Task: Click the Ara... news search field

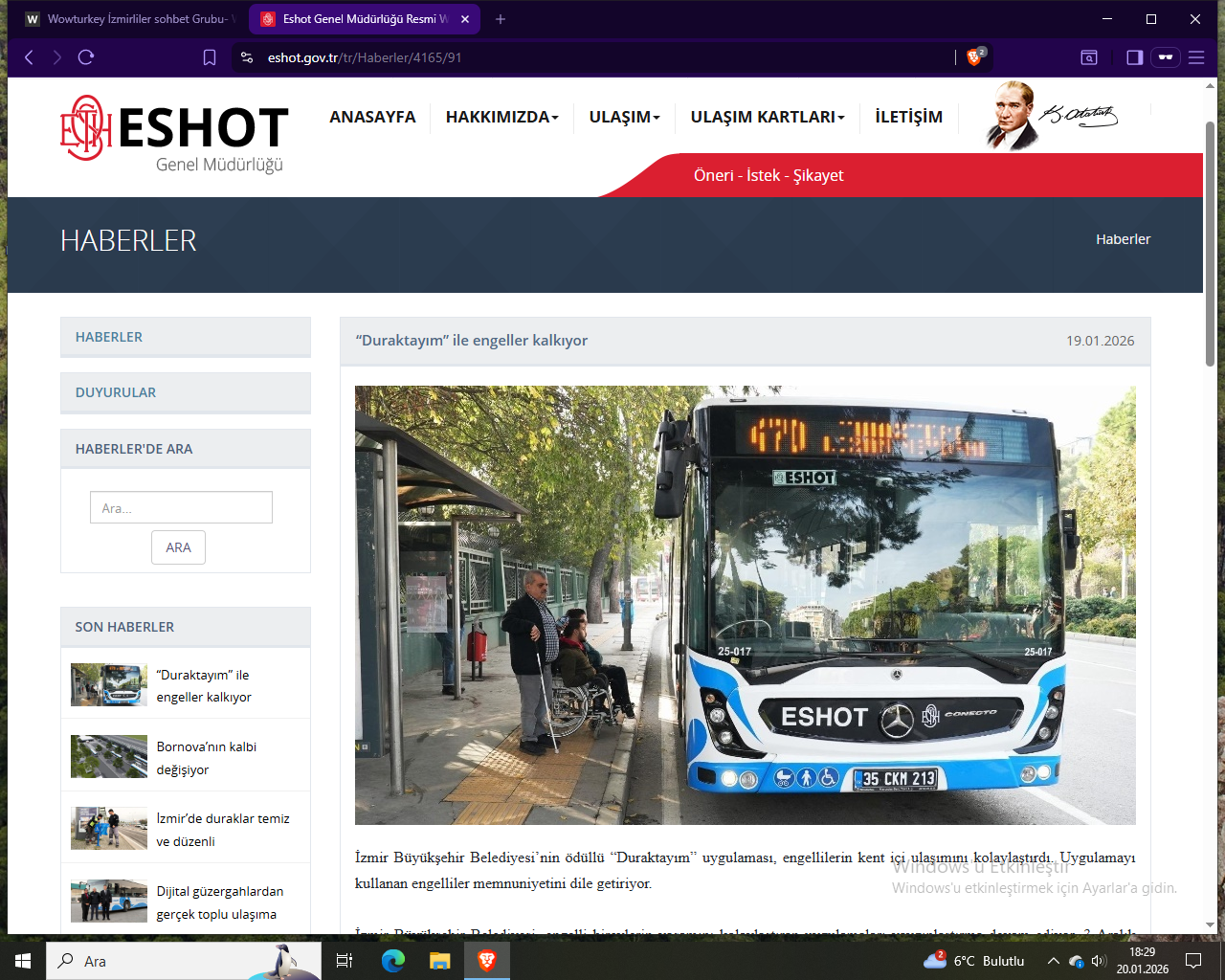Action: coord(181,507)
